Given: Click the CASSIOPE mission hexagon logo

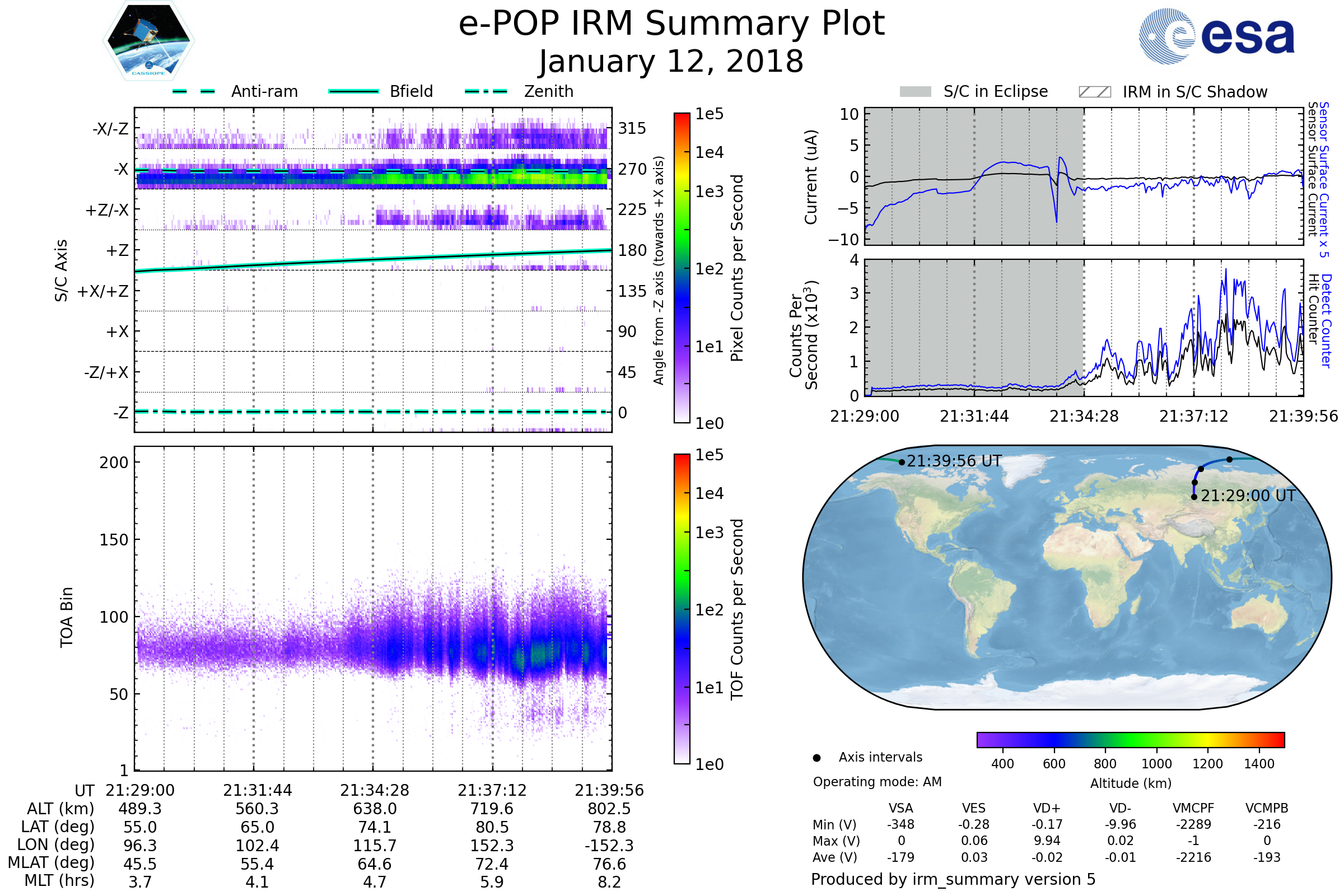Looking at the screenshot, I should [148, 41].
